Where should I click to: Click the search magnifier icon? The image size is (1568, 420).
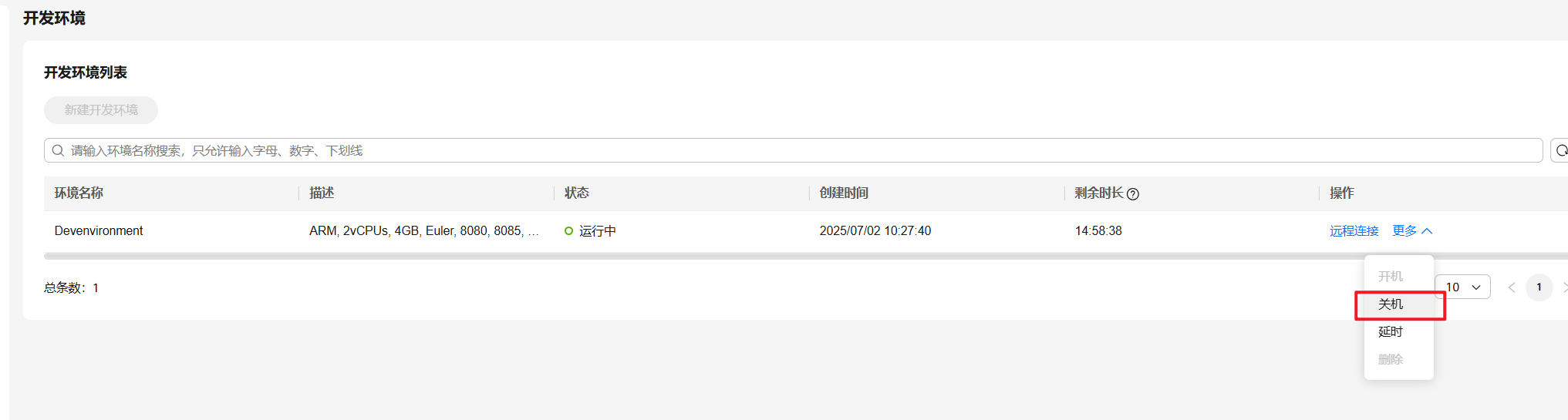tap(58, 150)
